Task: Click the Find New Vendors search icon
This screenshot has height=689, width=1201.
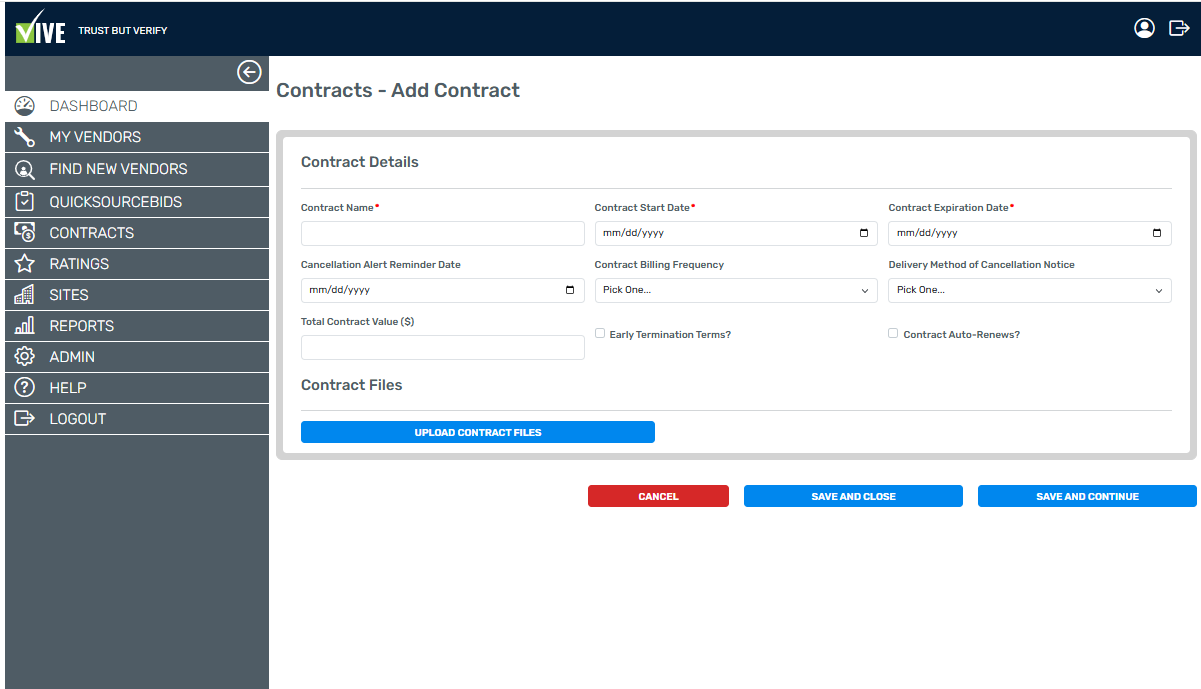Action: [x=25, y=169]
